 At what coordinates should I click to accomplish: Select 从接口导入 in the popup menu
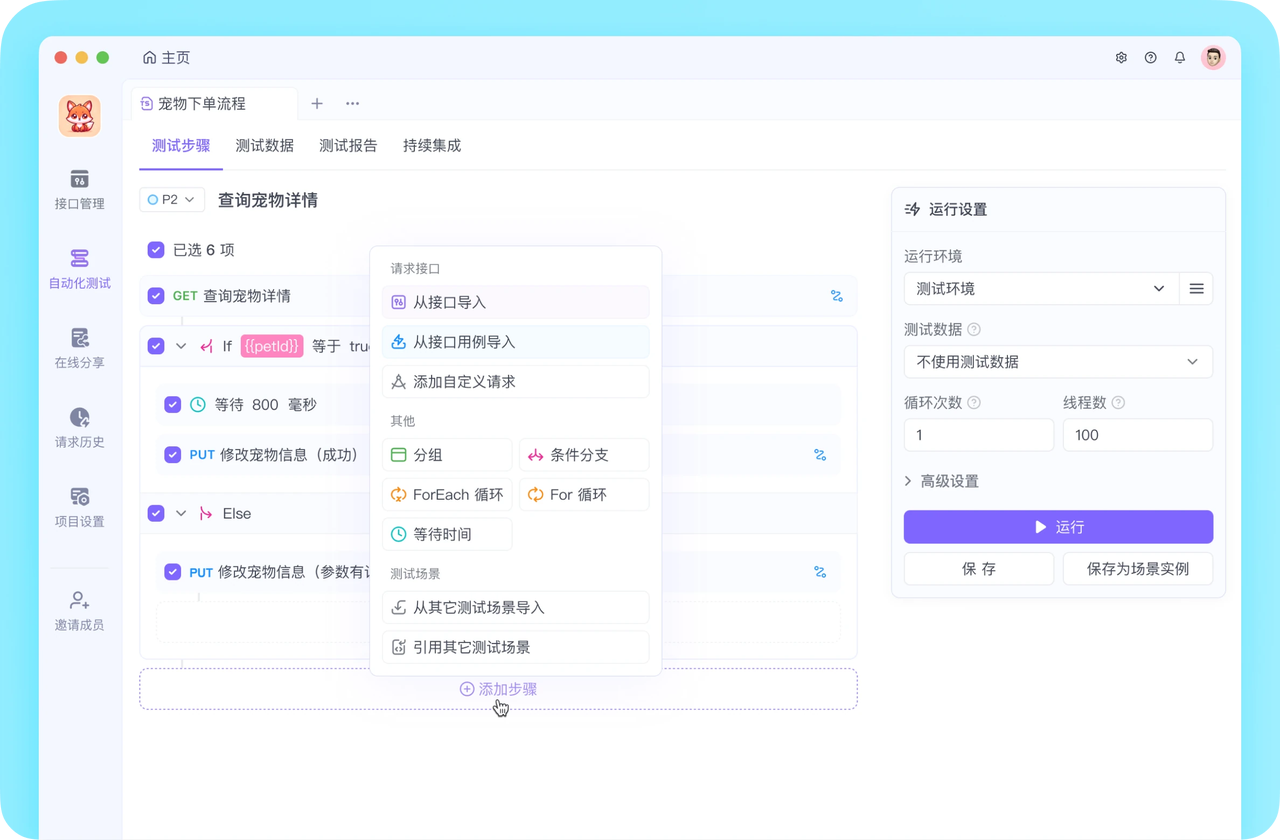(x=515, y=301)
